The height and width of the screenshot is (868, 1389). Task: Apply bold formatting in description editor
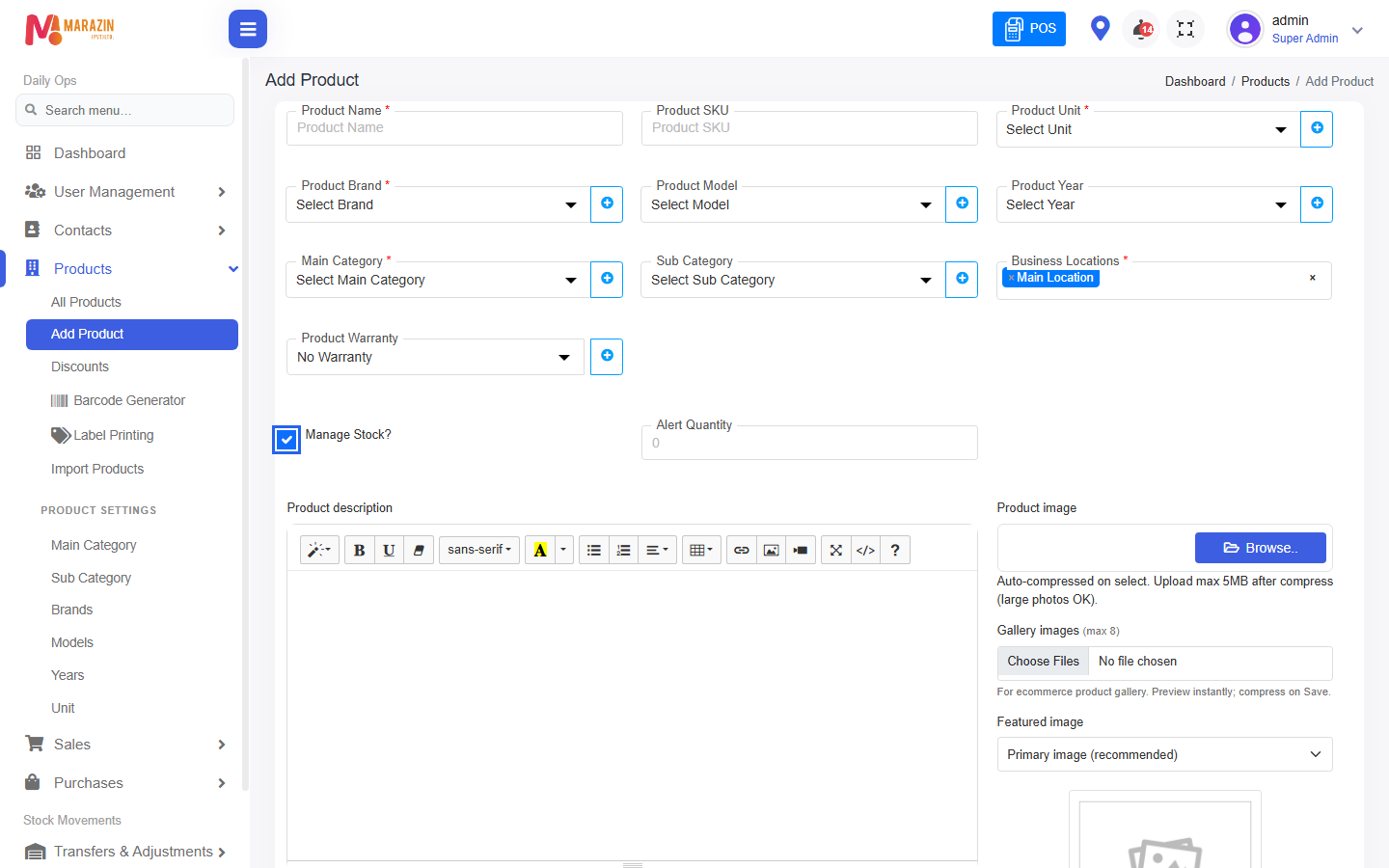point(359,550)
